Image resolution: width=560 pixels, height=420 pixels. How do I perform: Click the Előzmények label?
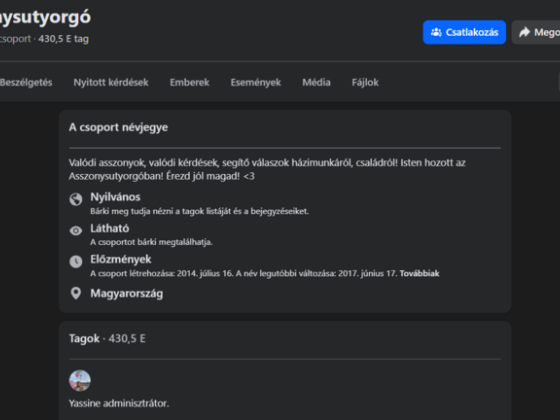pyautogui.click(x=121, y=259)
